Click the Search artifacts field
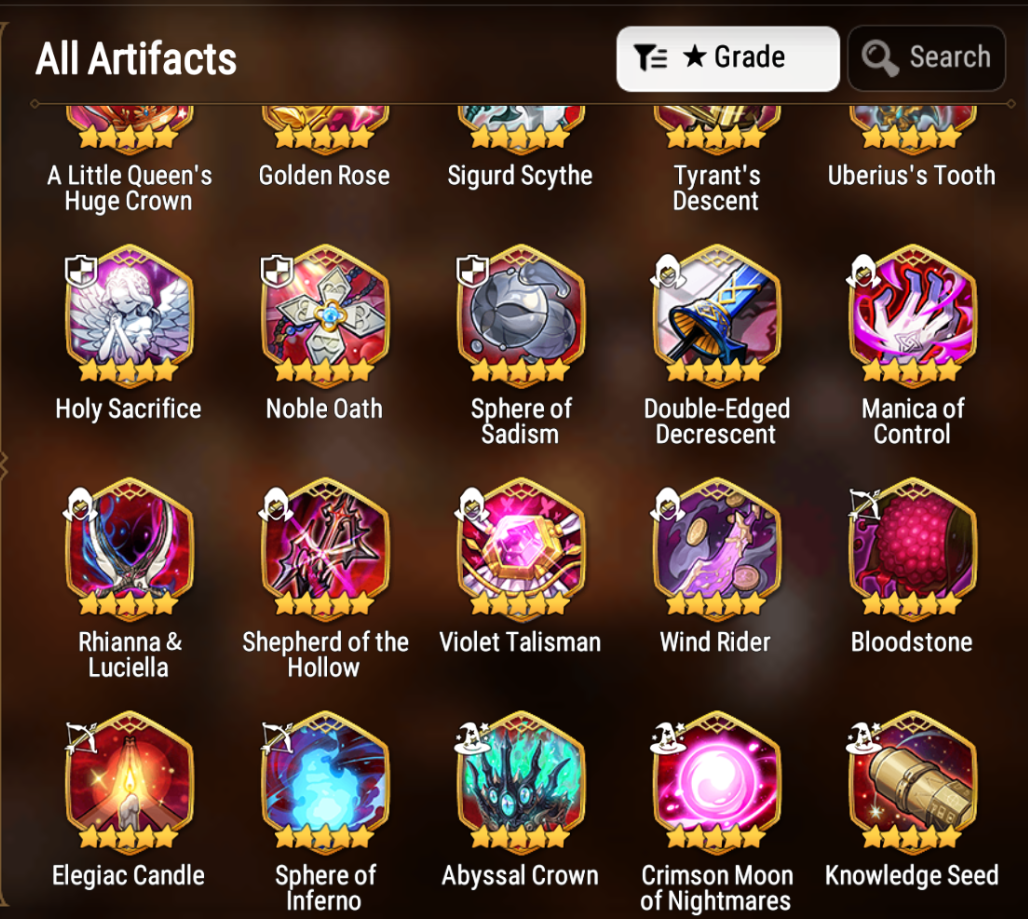 click(x=926, y=58)
